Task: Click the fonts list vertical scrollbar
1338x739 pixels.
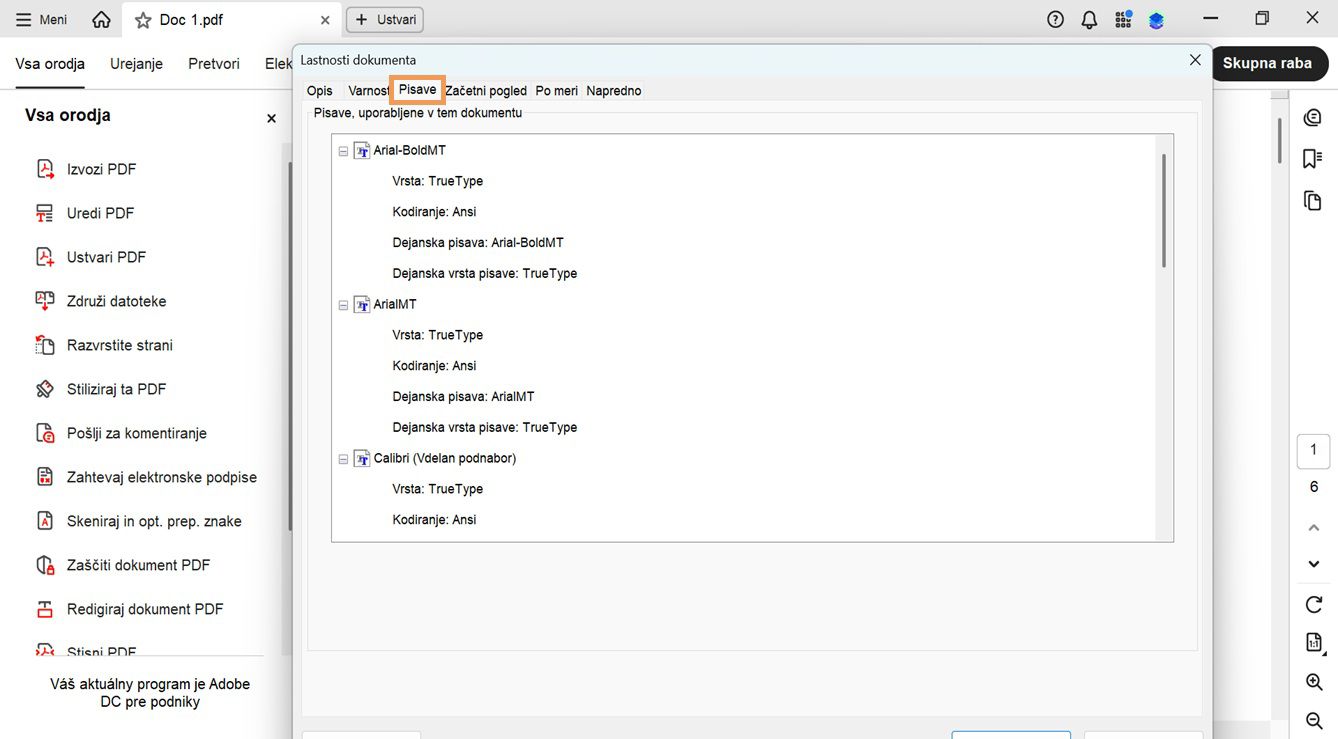Action: 1164,210
